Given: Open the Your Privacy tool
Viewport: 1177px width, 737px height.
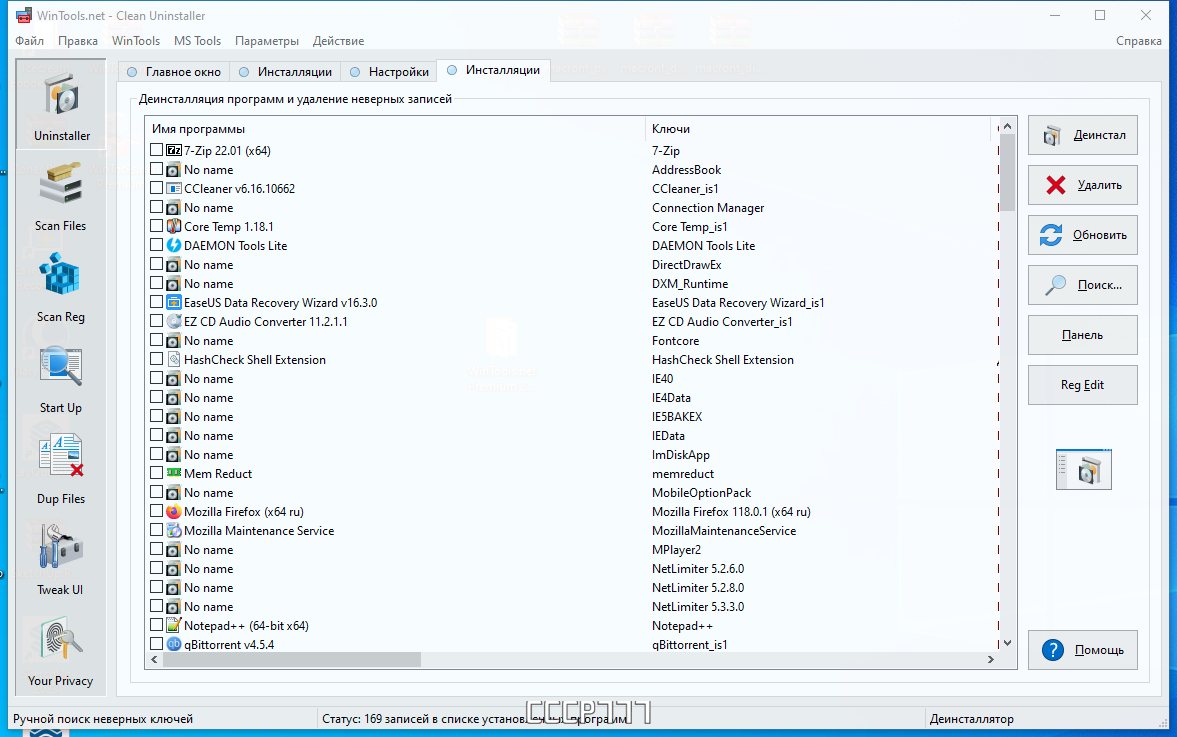Looking at the screenshot, I should [61, 650].
